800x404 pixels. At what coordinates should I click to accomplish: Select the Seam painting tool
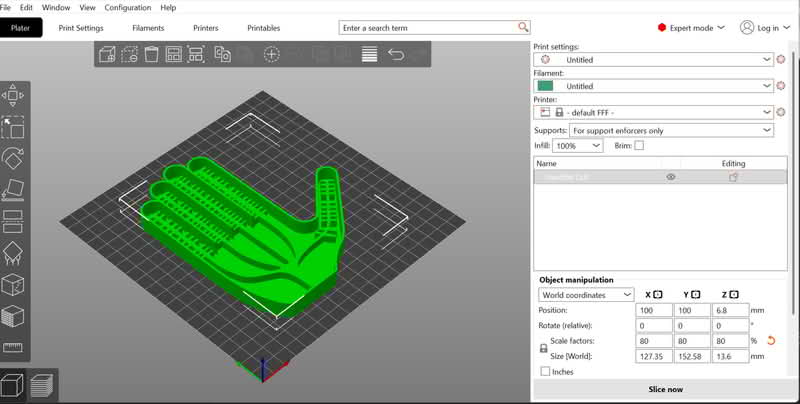13,285
